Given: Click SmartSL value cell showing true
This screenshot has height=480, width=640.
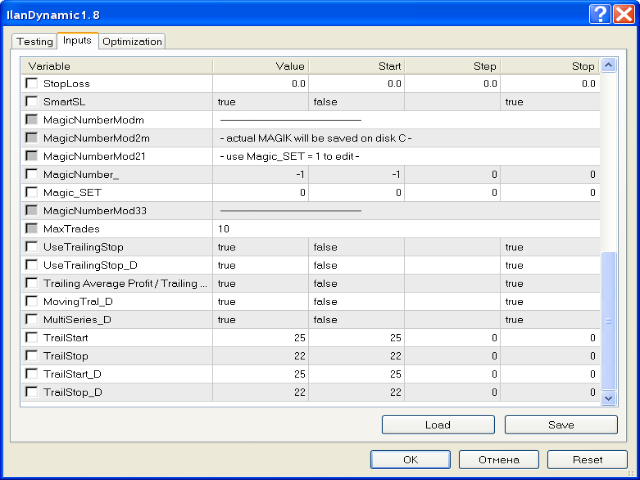Looking at the screenshot, I should pyautogui.click(x=260, y=101).
